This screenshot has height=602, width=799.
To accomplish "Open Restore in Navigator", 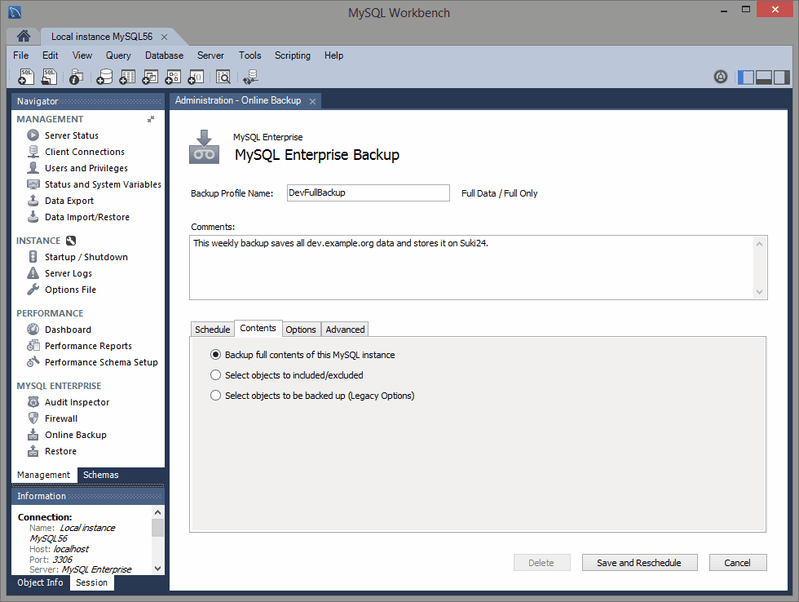I will click(x=61, y=451).
